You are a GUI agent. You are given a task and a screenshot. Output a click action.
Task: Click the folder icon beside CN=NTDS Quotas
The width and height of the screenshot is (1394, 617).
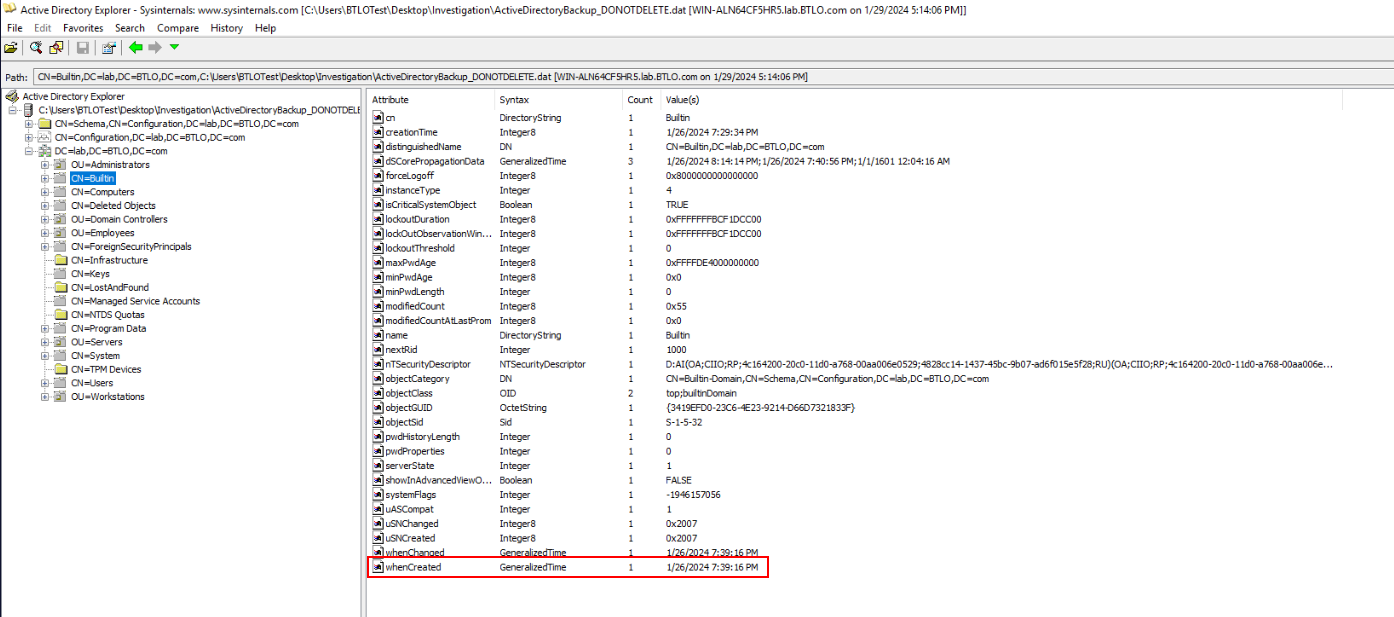point(61,315)
